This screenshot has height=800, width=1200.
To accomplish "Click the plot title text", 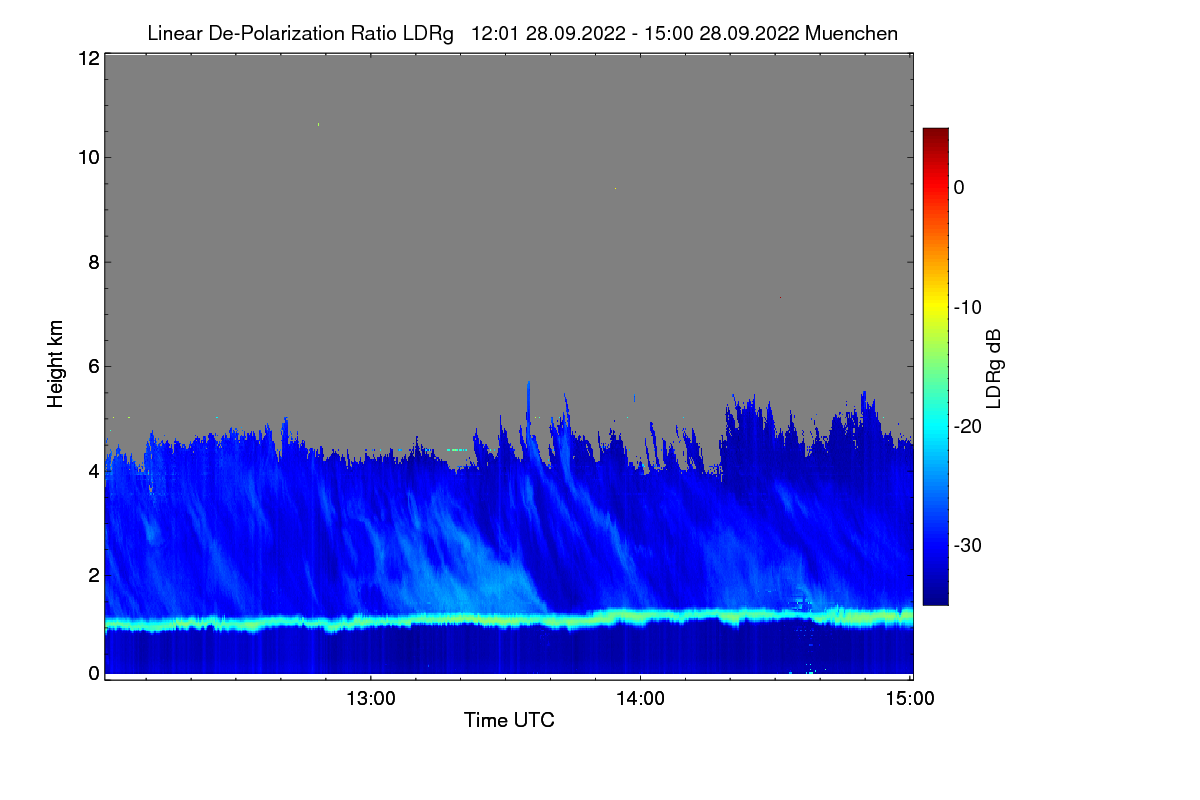I will click(522, 33).
